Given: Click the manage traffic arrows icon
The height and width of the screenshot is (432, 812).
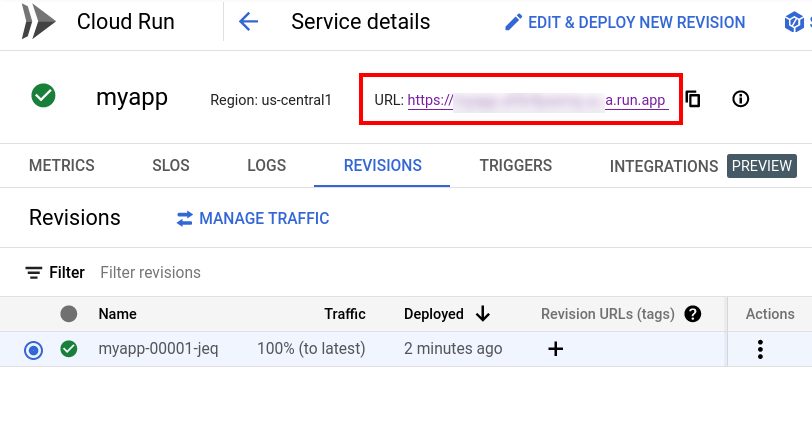Looking at the screenshot, I should pos(184,219).
